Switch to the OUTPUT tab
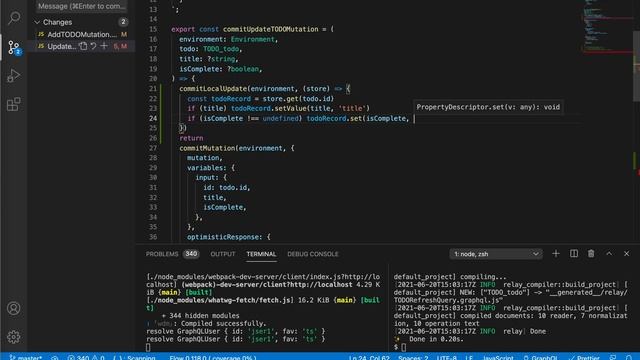 (223, 254)
